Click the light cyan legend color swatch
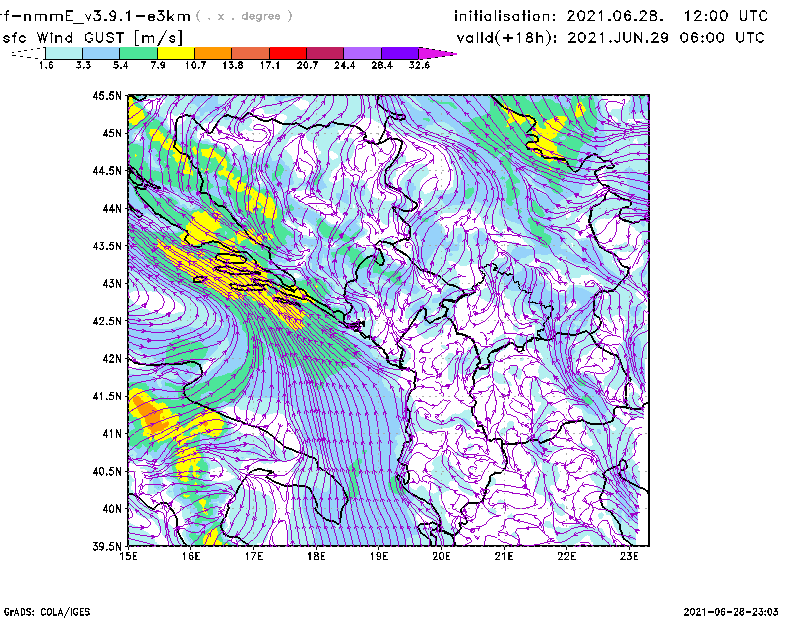This screenshot has height=618, width=800. pyautogui.click(x=64, y=53)
